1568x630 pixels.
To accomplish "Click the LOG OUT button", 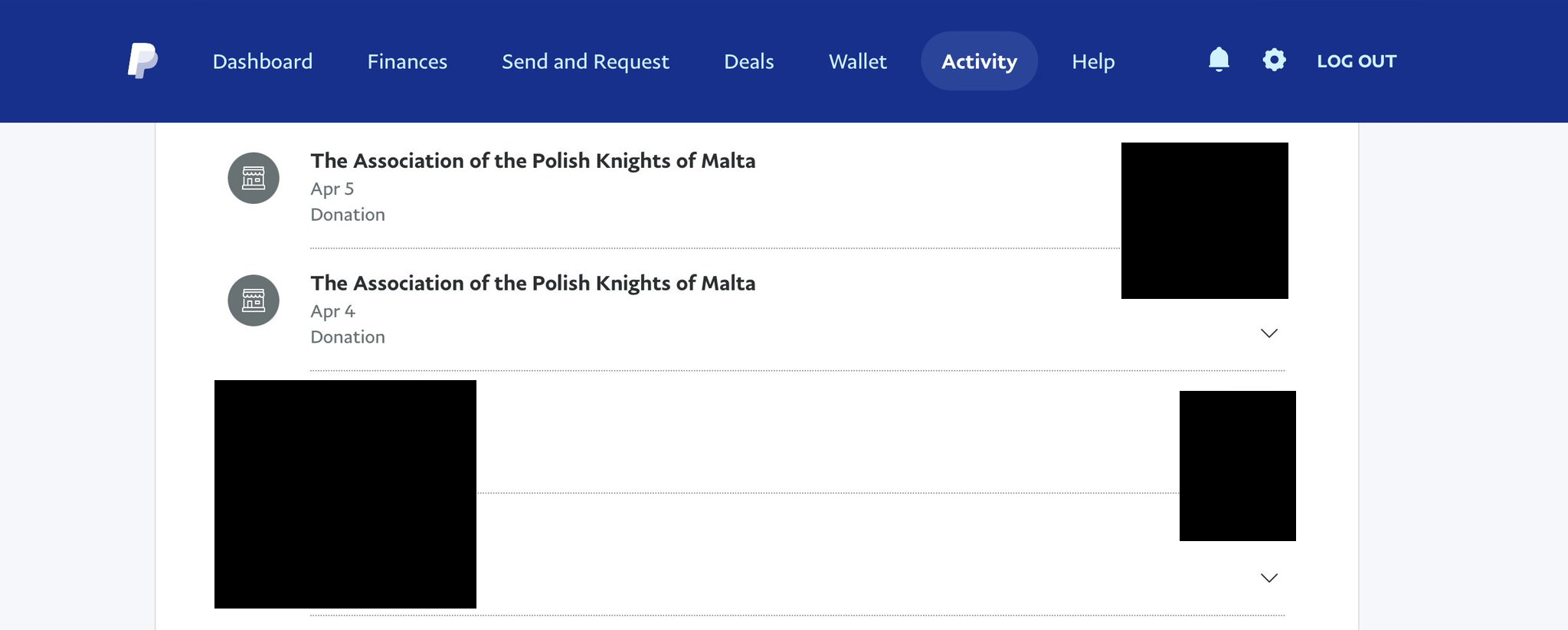I will click(x=1357, y=61).
